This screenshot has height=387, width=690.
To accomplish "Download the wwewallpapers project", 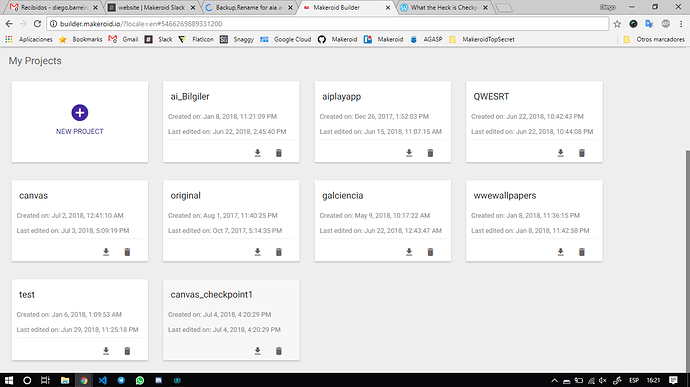I will (x=561, y=252).
